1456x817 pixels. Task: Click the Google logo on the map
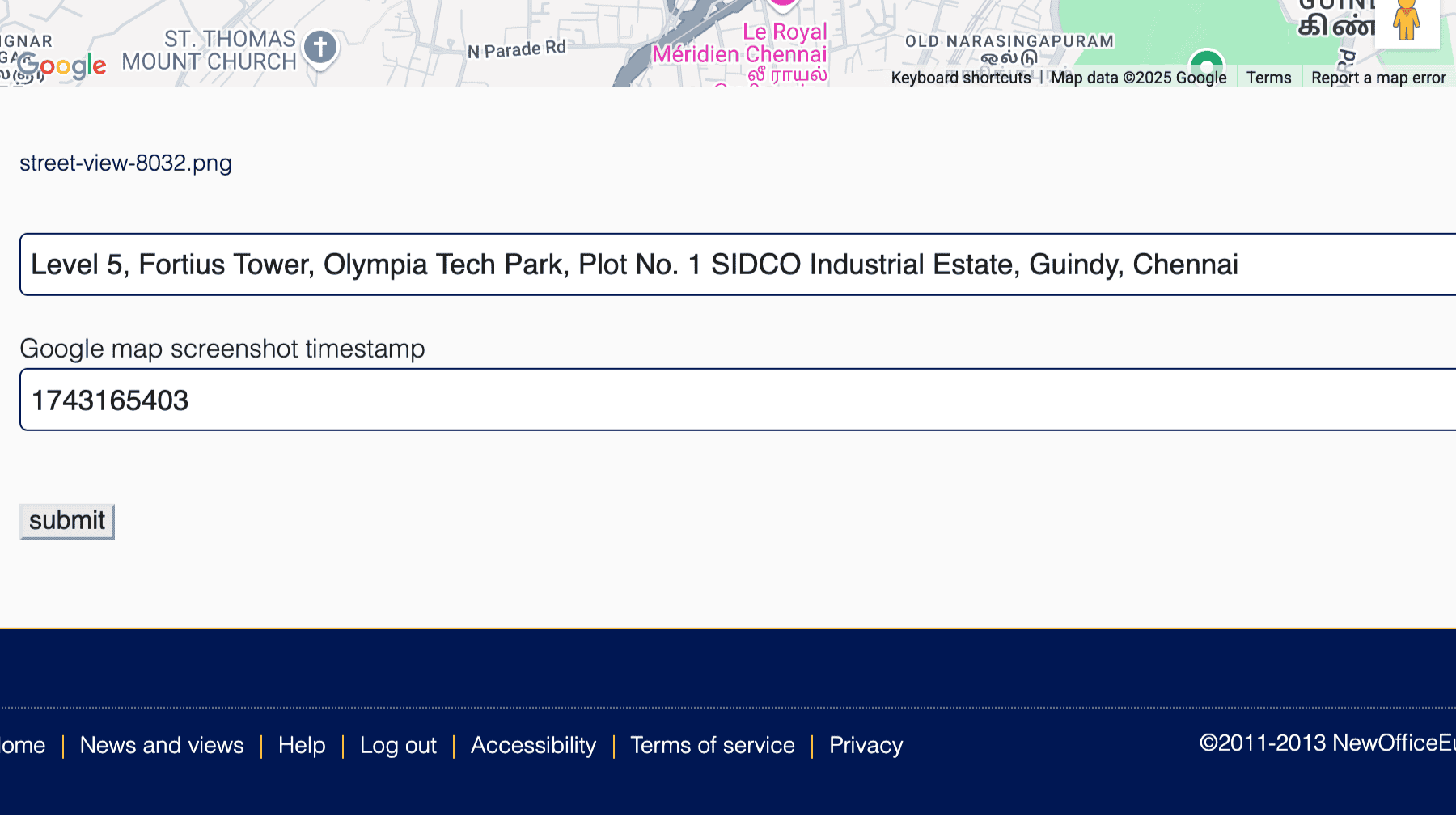(61, 66)
